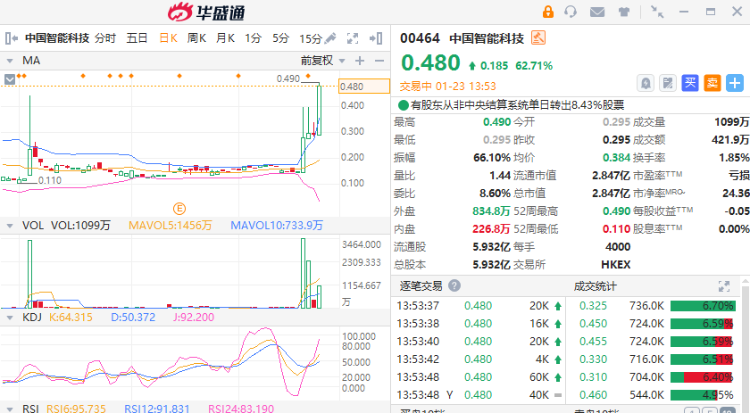This screenshot has width=750, height=413.
Task: Click the shrink window arrows icon
Action: click(657, 11)
